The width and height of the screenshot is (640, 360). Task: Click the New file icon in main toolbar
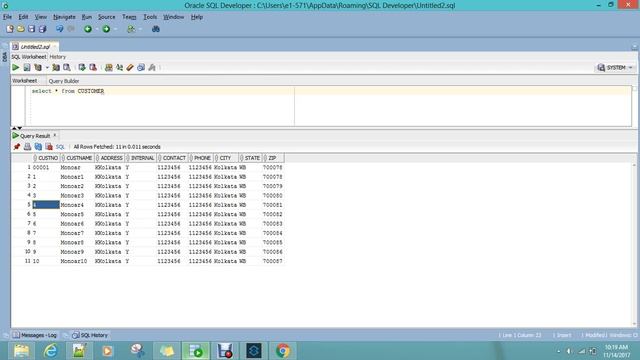(10, 29)
